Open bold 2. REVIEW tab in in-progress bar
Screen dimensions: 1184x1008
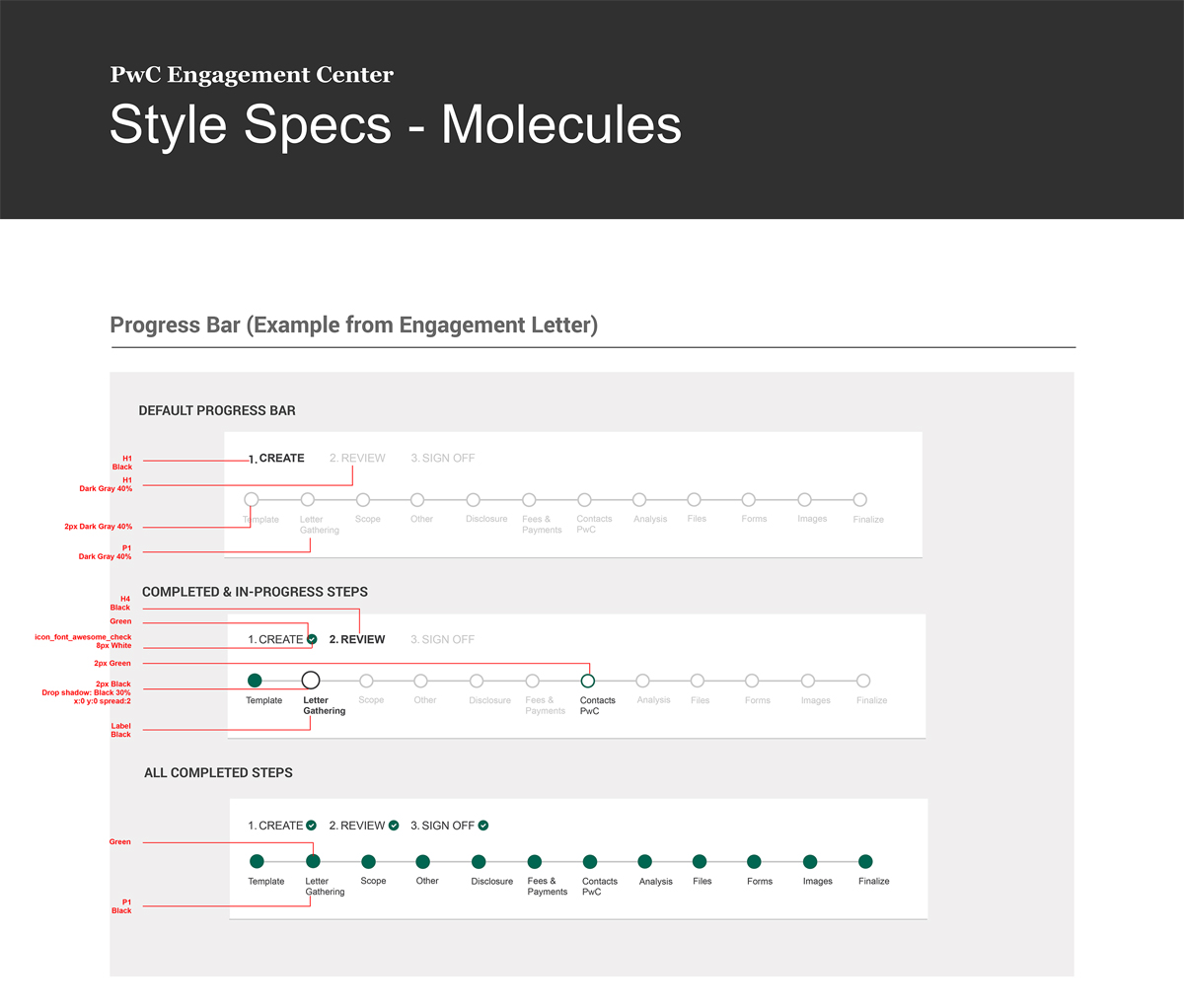pos(357,640)
